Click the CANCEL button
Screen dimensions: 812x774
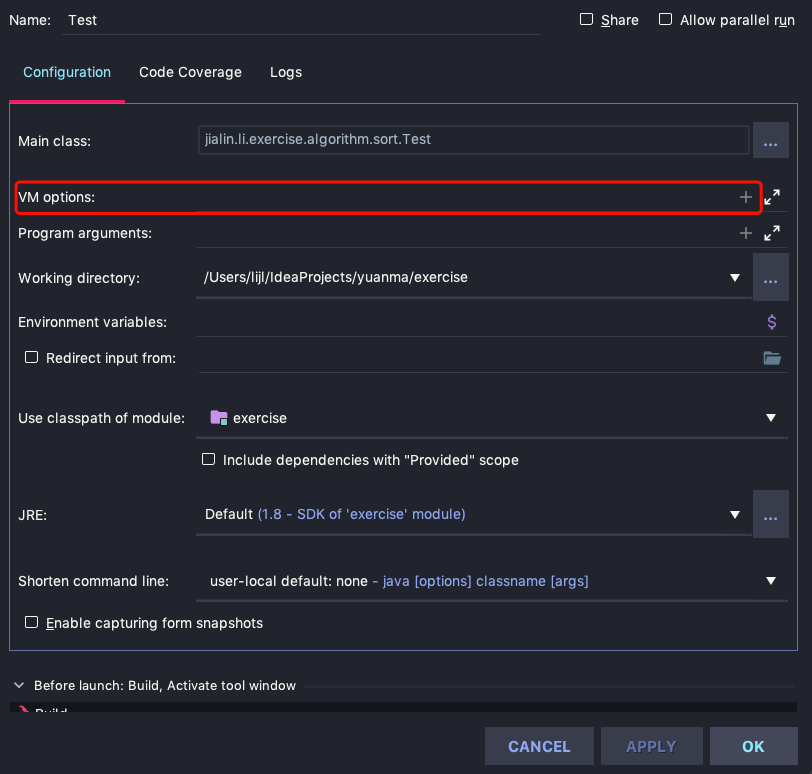539,746
